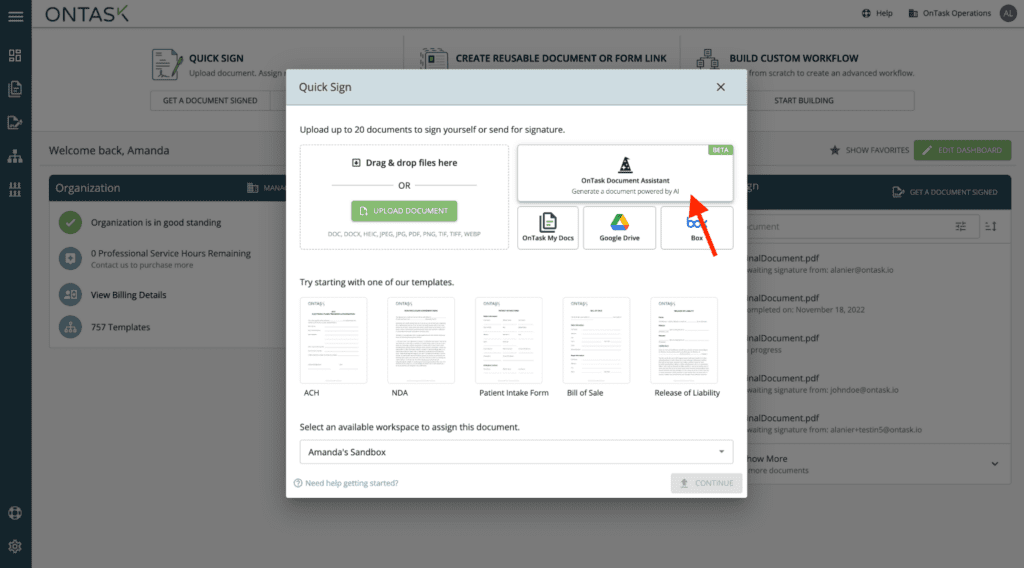Image resolution: width=1024 pixels, height=568 pixels.
Task: Open filter options icon in document search
Action: 961,227
